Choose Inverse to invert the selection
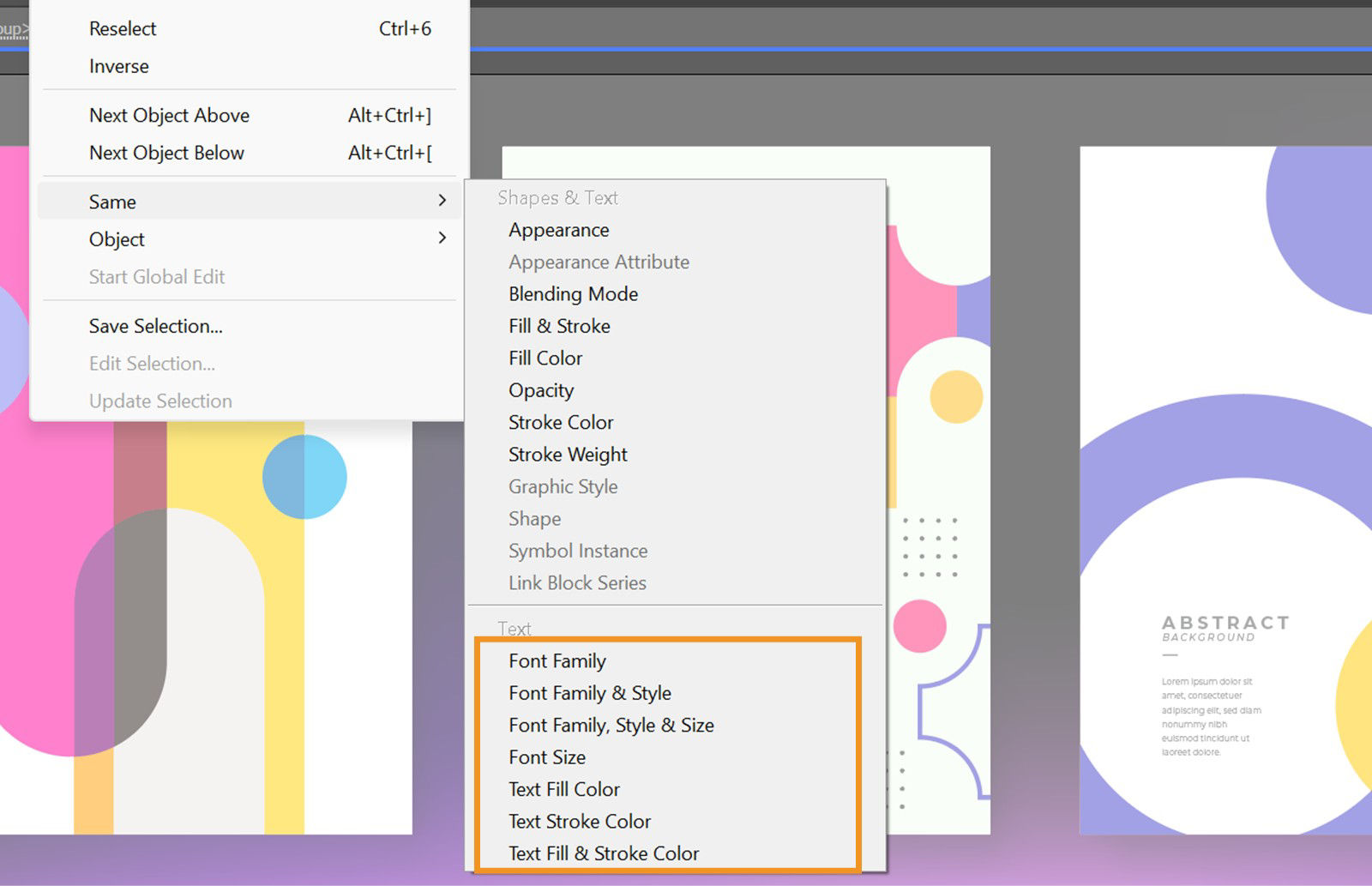1372x886 pixels. pos(118,66)
